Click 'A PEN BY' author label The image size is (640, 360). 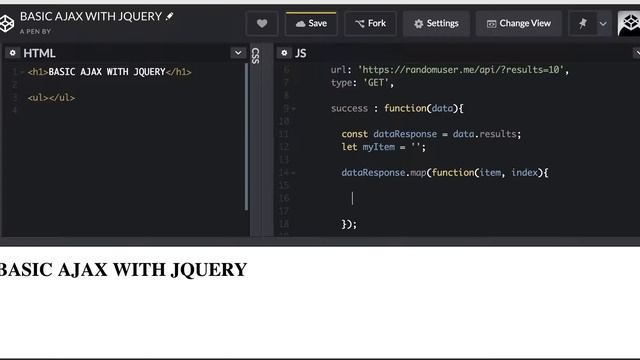tap(35, 31)
